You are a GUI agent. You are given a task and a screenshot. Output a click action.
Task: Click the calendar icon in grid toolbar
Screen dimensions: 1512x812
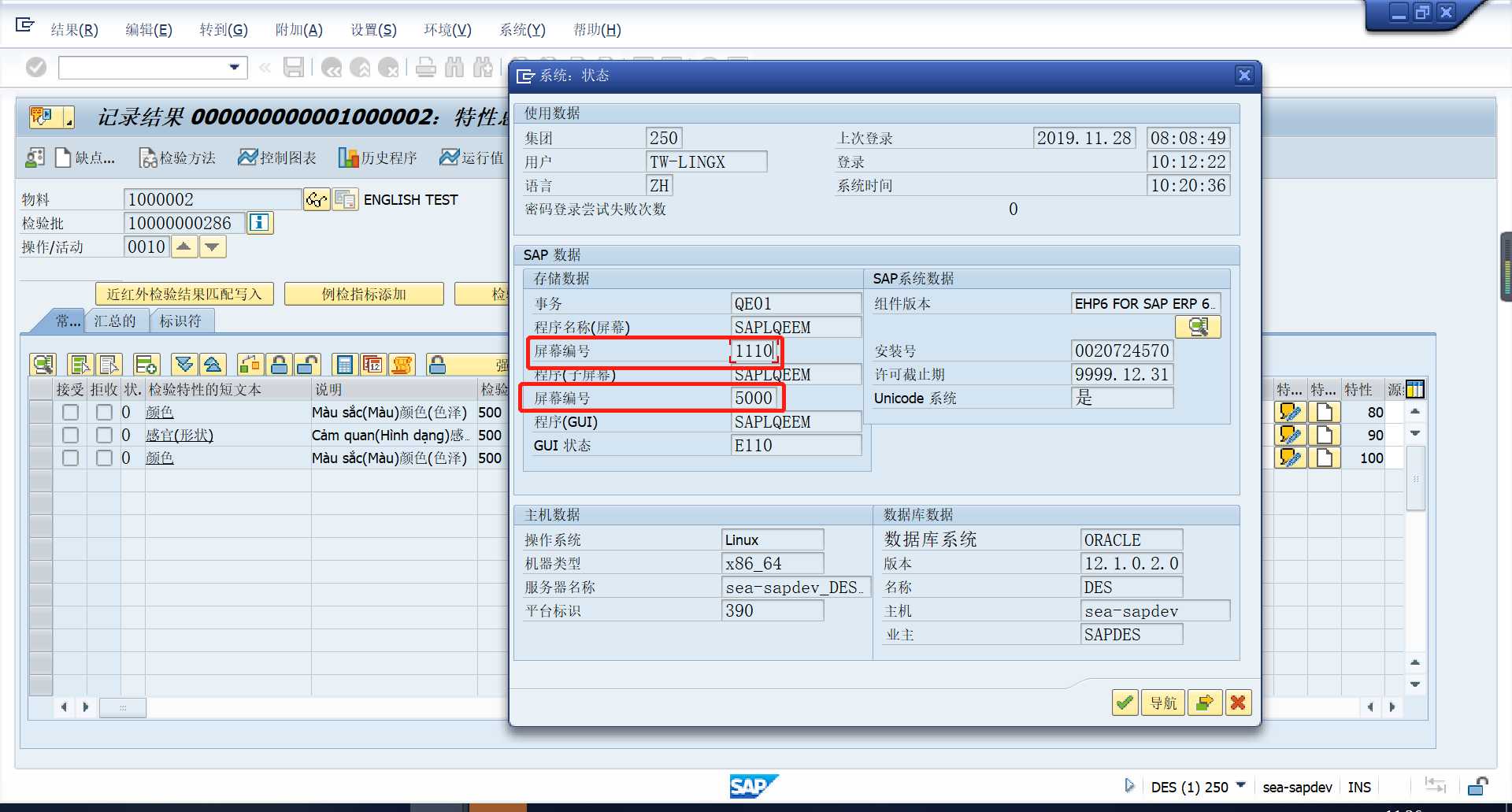[x=373, y=365]
